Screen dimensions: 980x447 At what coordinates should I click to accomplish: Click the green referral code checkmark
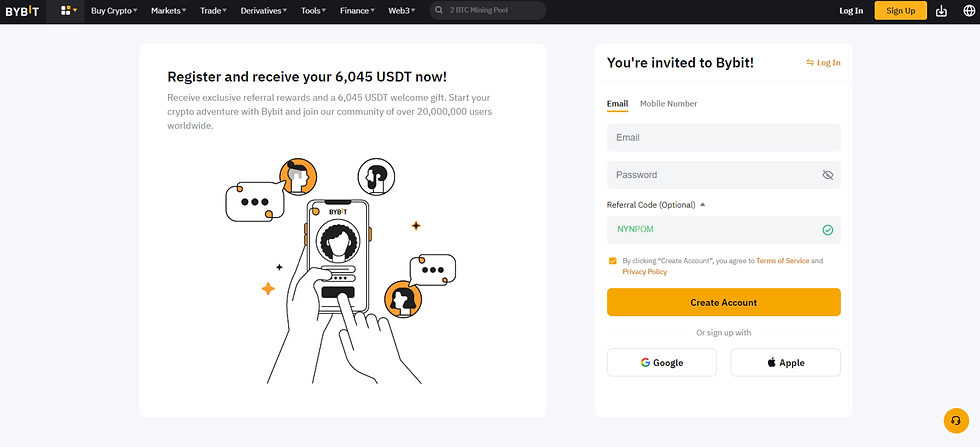(x=828, y=230)
